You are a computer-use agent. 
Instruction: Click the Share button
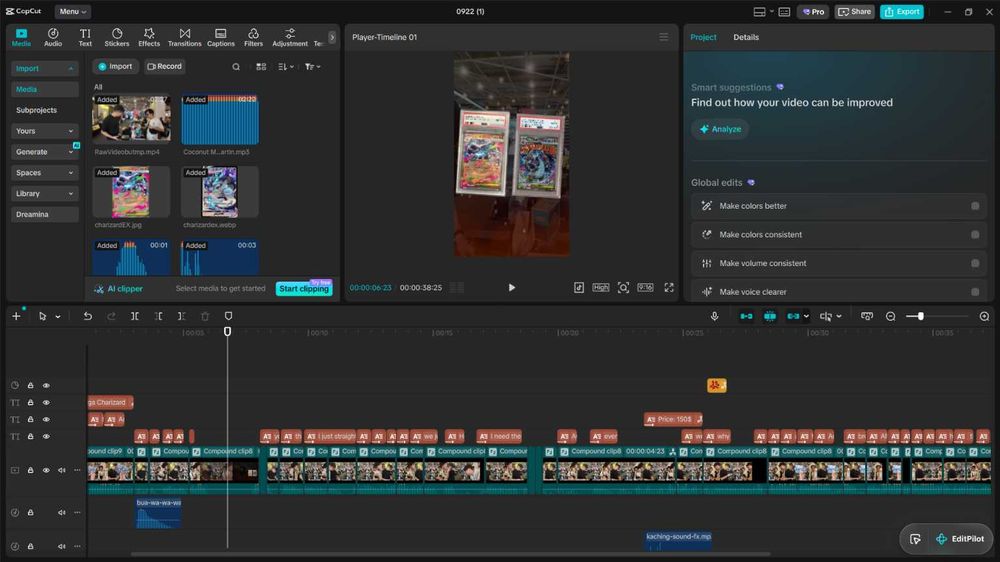point(854,11)
